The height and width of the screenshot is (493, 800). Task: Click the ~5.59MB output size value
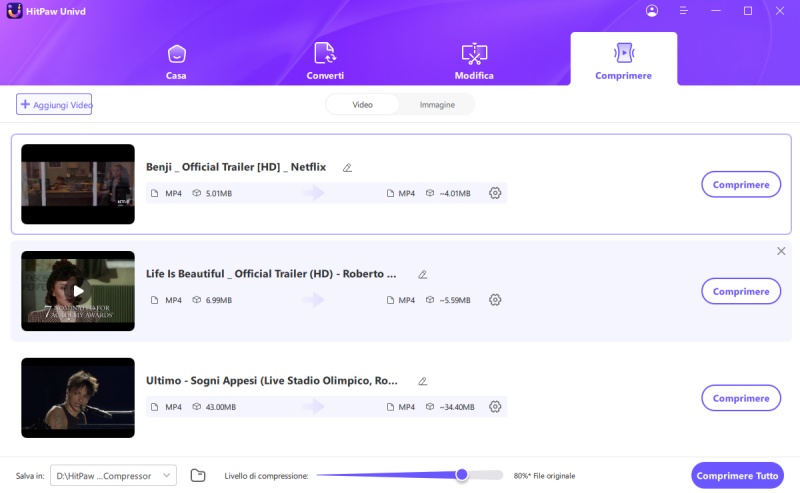455,300
